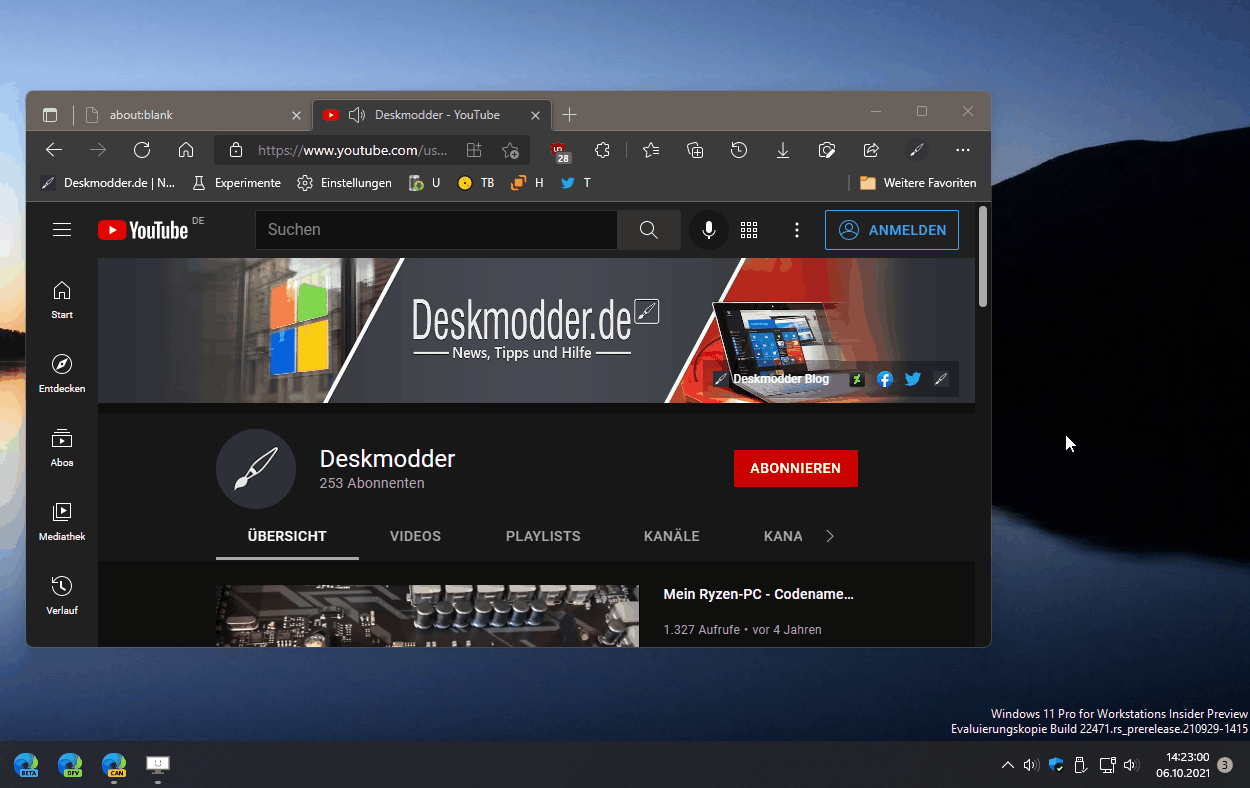This screenshot has height=788, width=1250.
Task: Show browsing History from toolbar
Action: [x=739, y=150]
